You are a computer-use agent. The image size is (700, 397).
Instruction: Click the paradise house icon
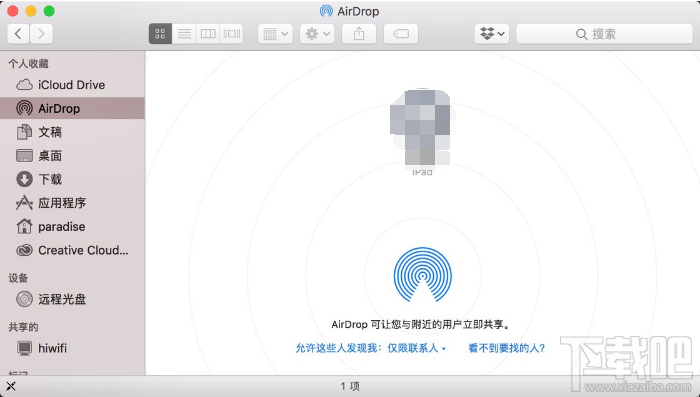click(24, 227)
